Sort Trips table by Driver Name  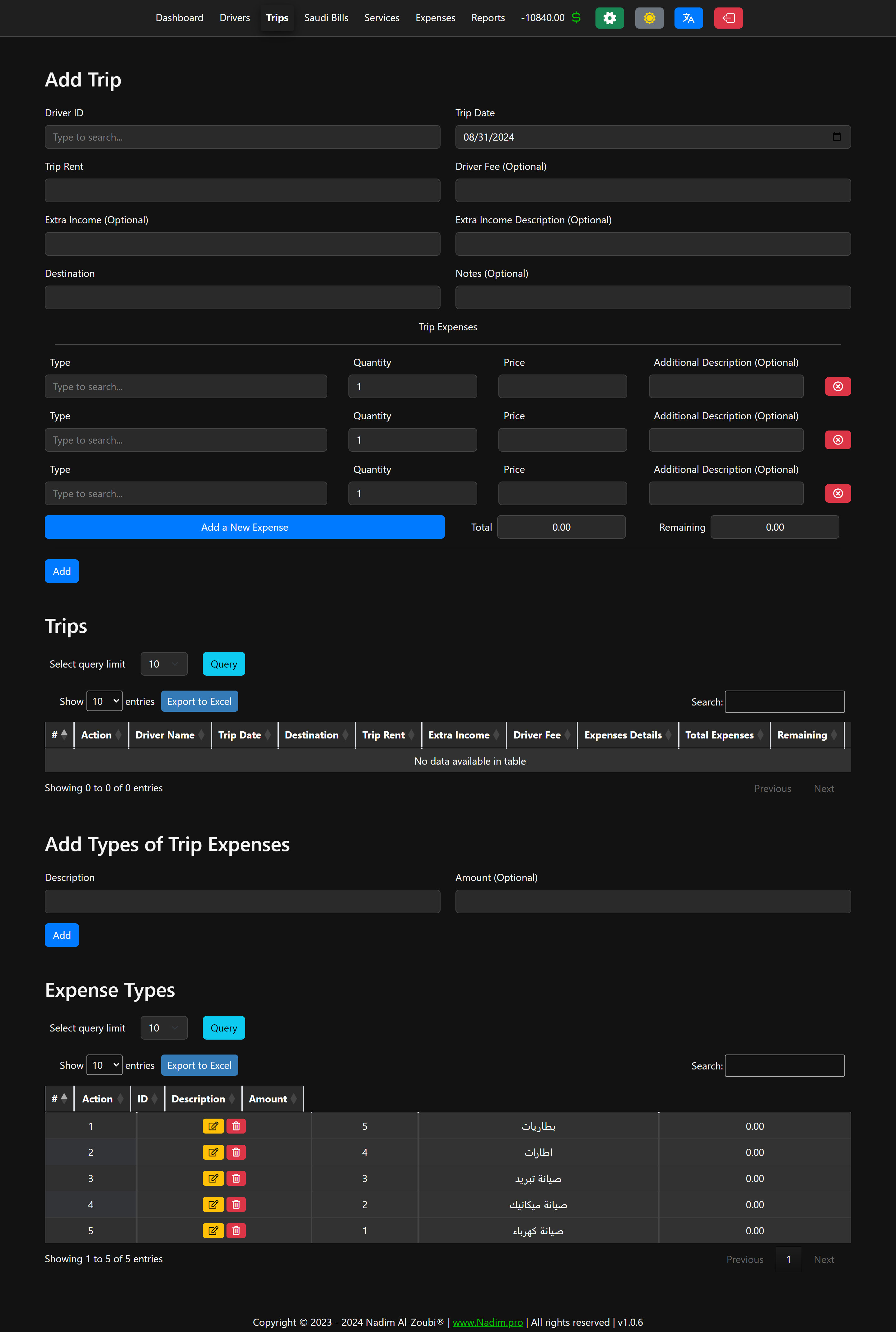coord(170,735)
